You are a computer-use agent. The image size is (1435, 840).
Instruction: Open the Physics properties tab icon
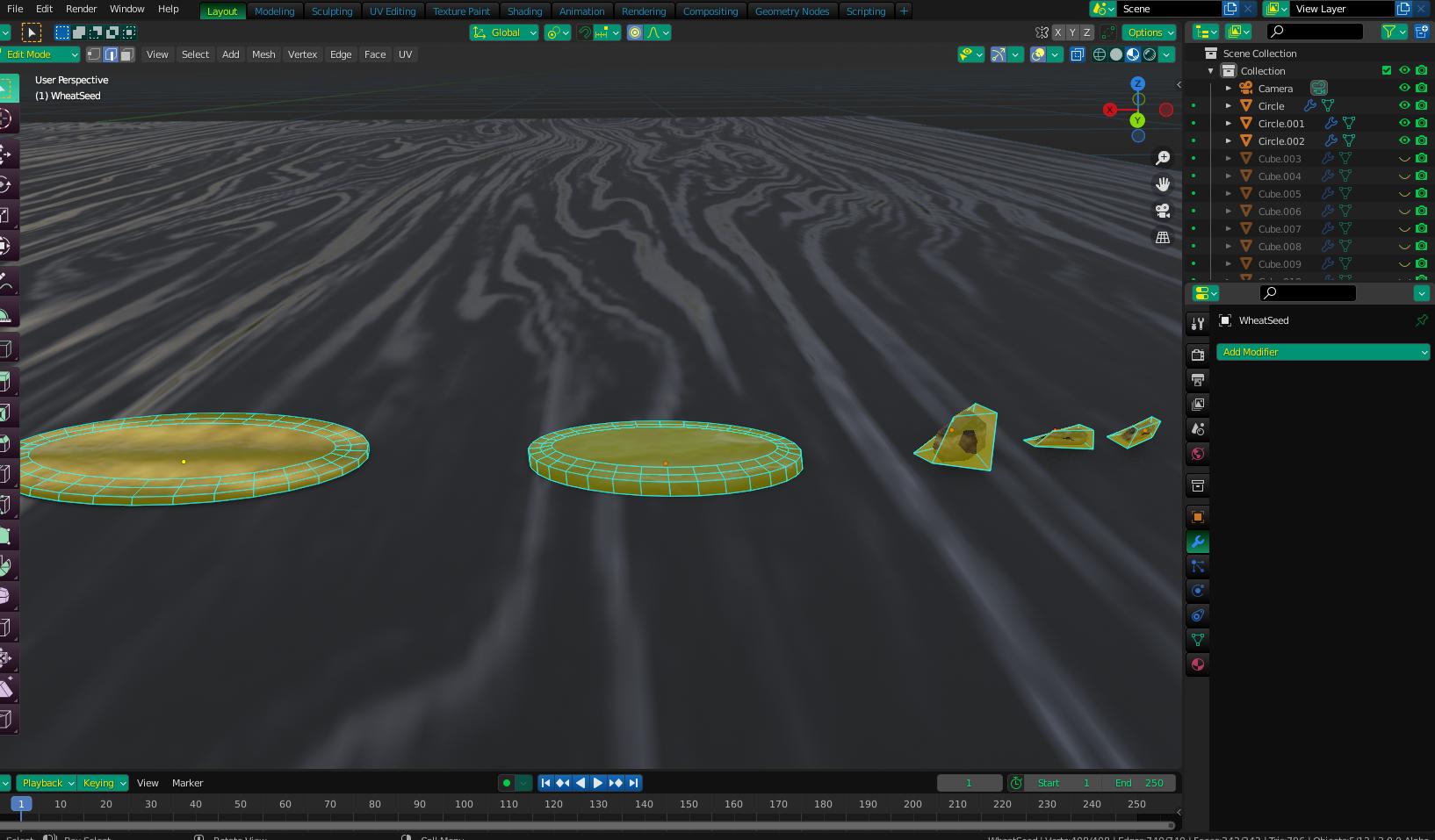[x=1197, y=590]
